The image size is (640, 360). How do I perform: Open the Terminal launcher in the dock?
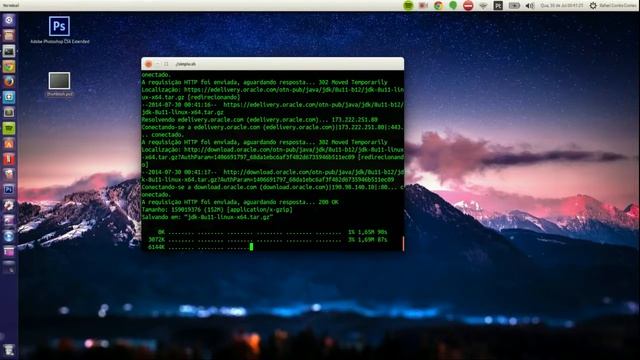(9, 51)
